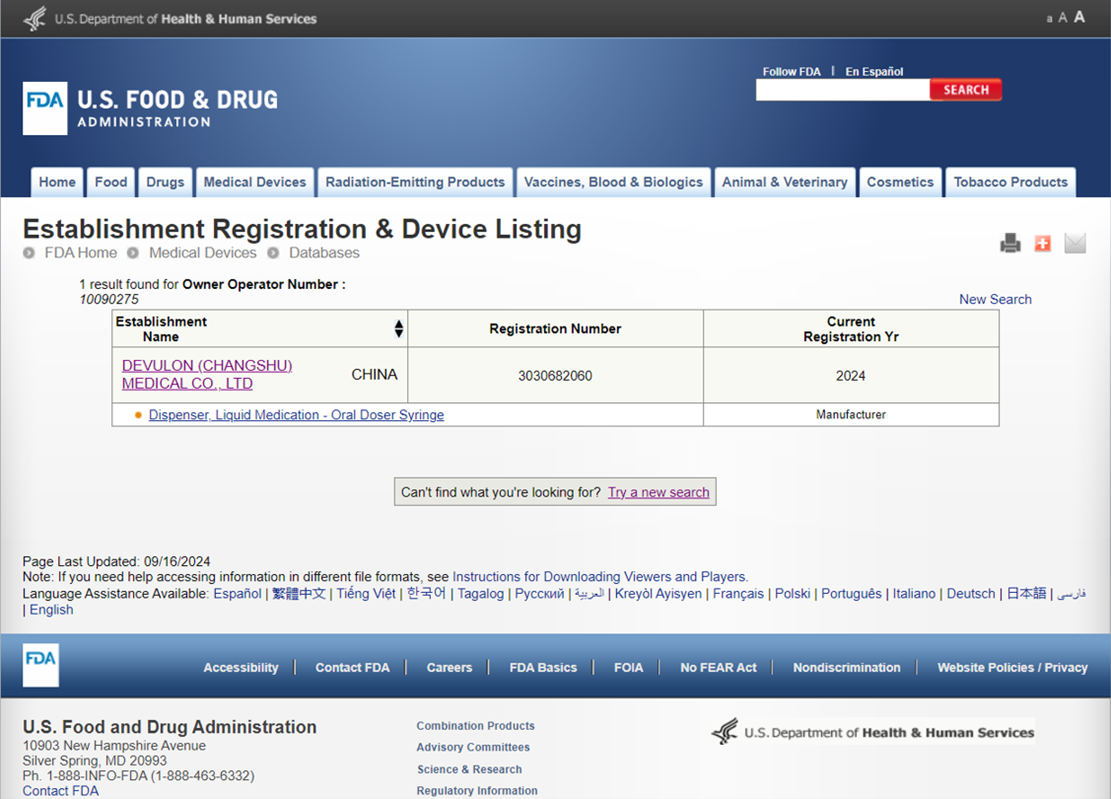Select the medium text size 'A'
This screenshot has width=1111, height=799.
tap(1063, 18)
